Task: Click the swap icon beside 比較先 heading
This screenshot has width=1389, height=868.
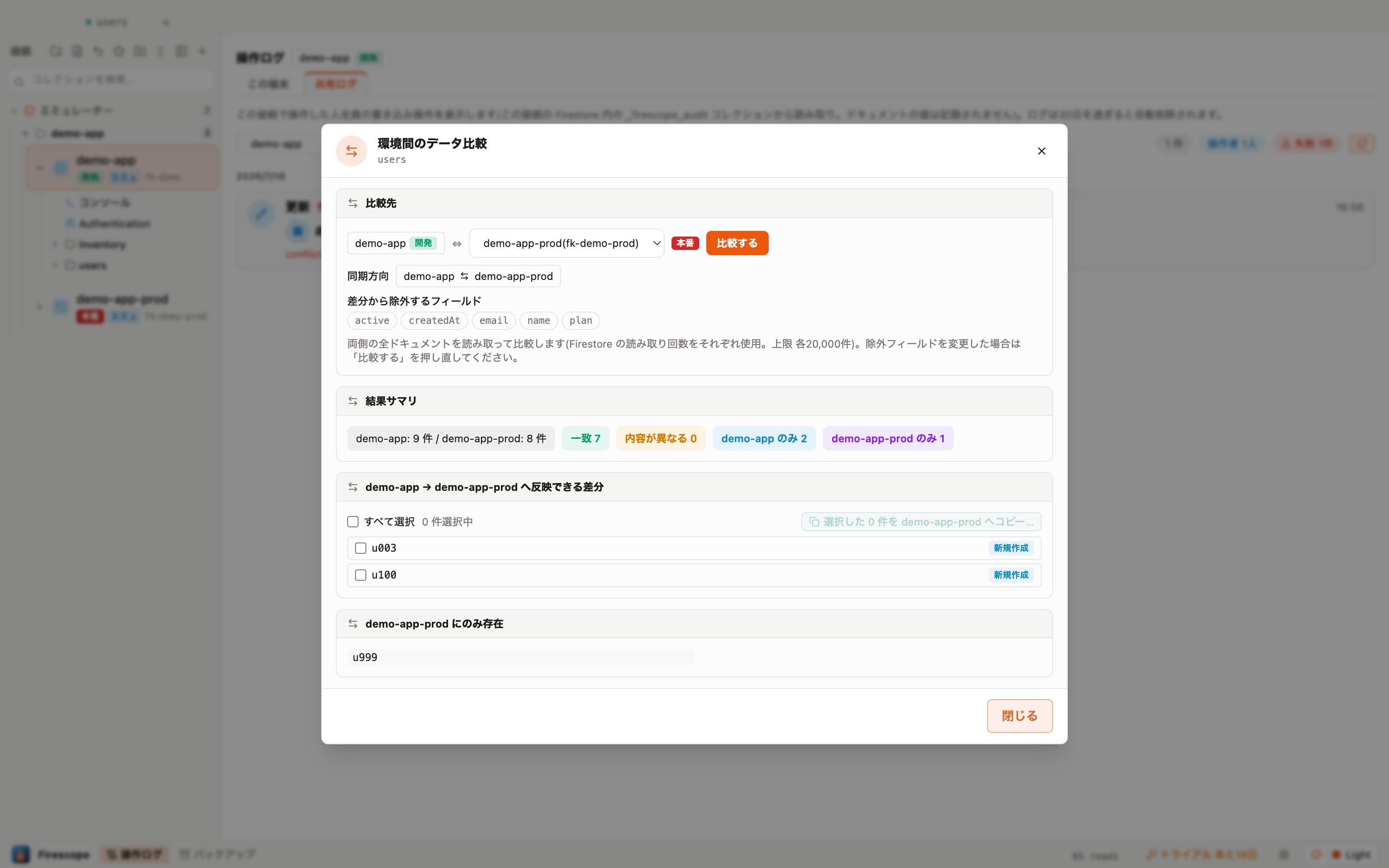Action: coord(353,203)
